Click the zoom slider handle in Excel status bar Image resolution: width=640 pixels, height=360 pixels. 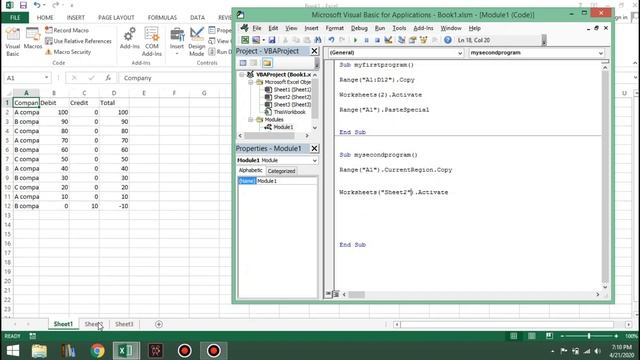pyautogui.click(x=589, y=336)
